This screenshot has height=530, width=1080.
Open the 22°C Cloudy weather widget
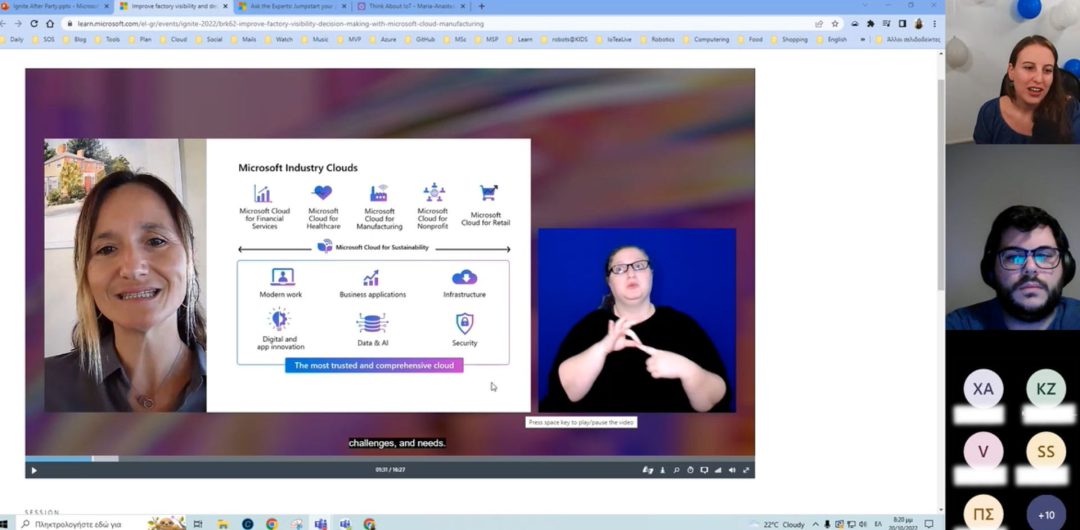coord(777,524)
